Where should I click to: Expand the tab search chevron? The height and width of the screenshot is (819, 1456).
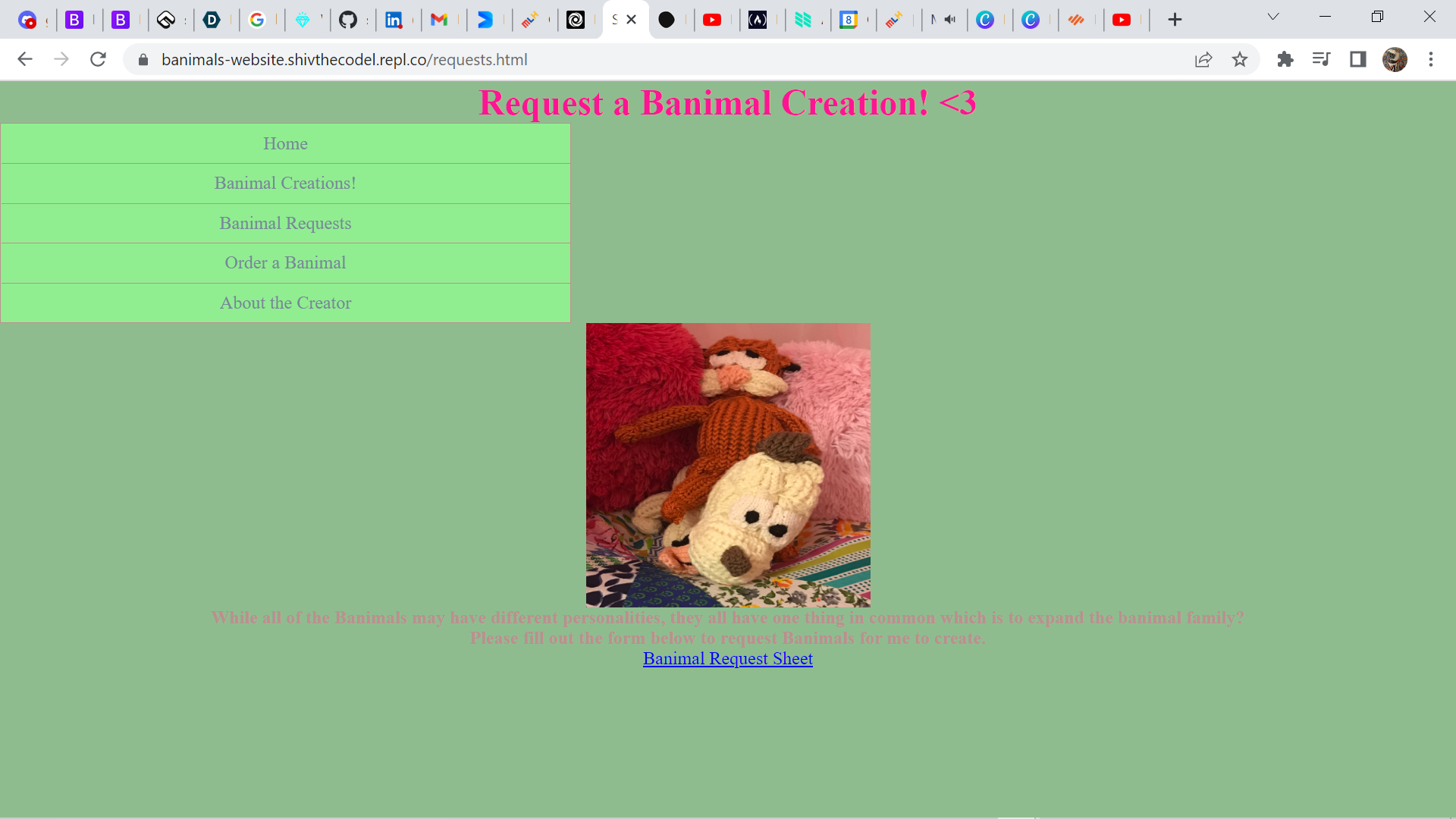(x=1273, y=17)
